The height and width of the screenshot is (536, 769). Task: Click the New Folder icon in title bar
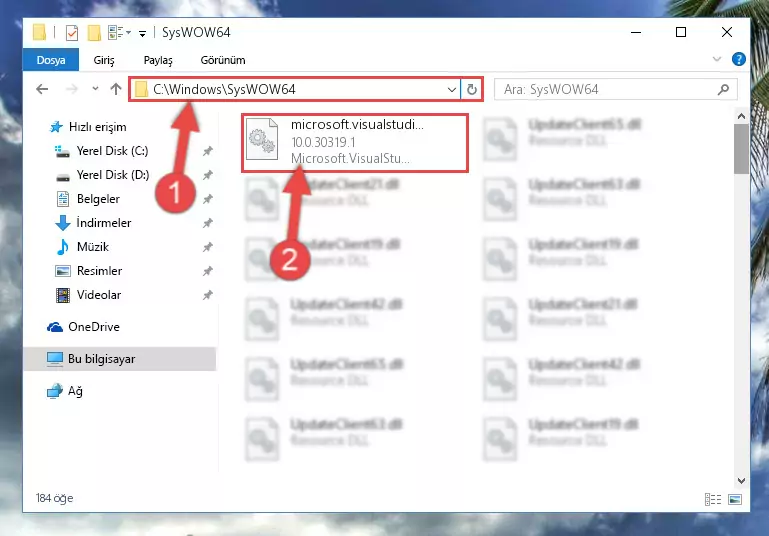point(94,33)
